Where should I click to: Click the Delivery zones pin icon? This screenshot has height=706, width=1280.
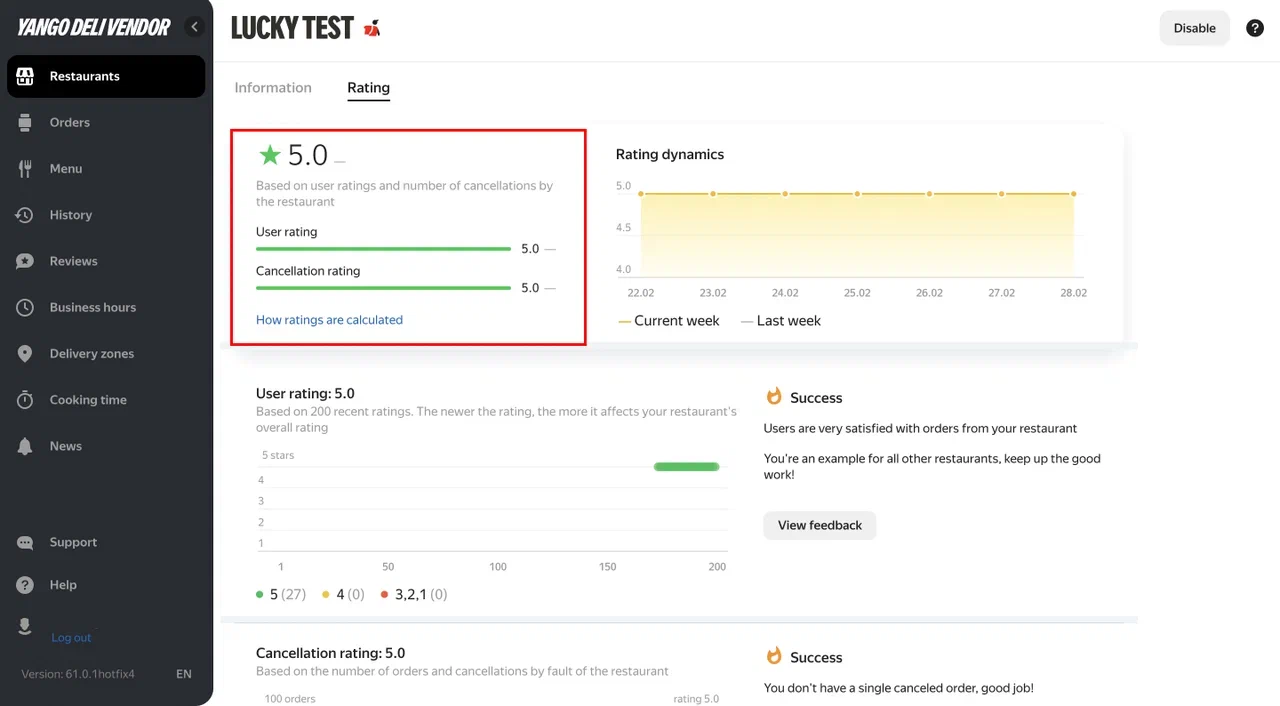[x=26, y=354]
